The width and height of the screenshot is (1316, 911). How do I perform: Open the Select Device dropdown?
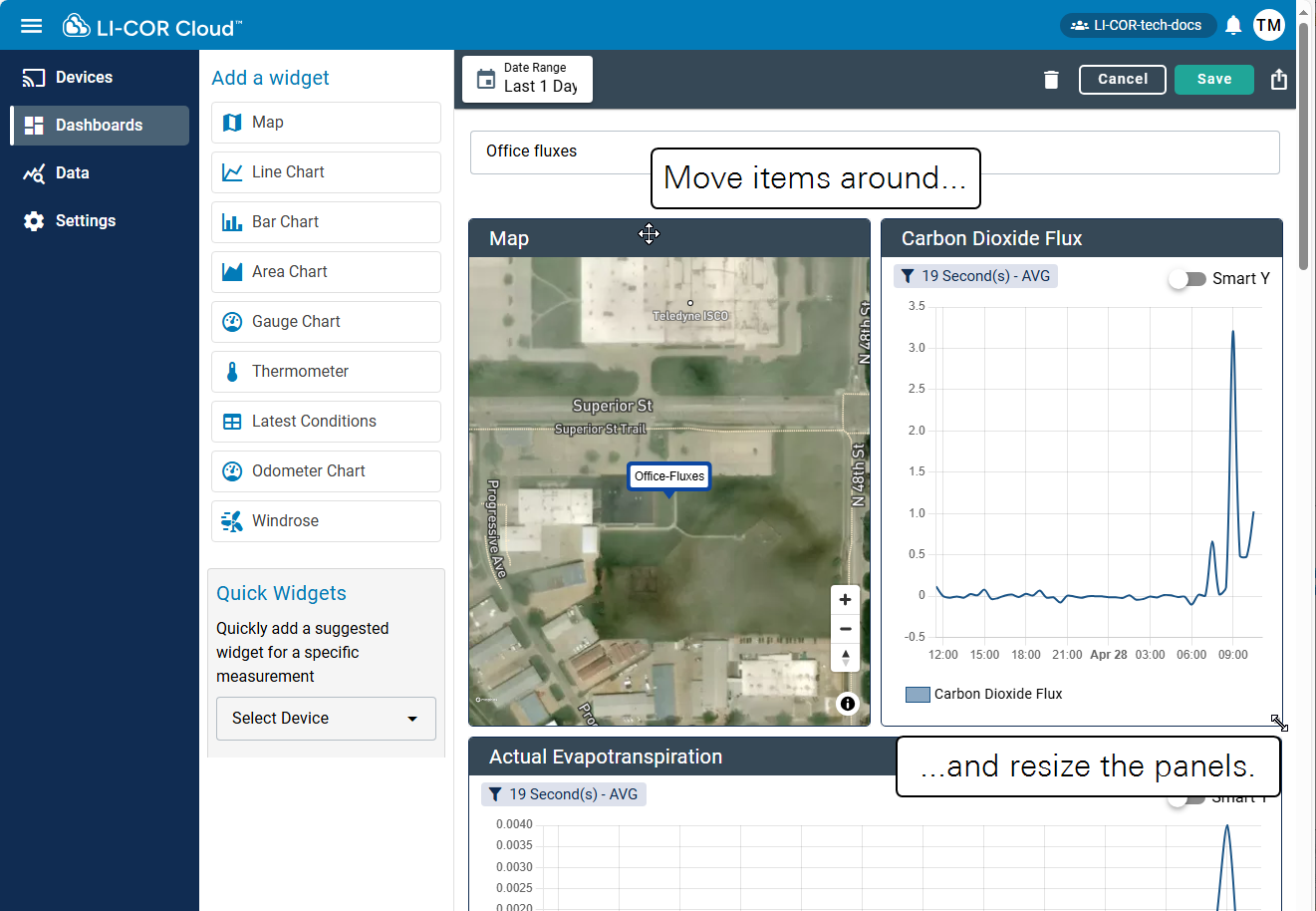pos(326,719)
